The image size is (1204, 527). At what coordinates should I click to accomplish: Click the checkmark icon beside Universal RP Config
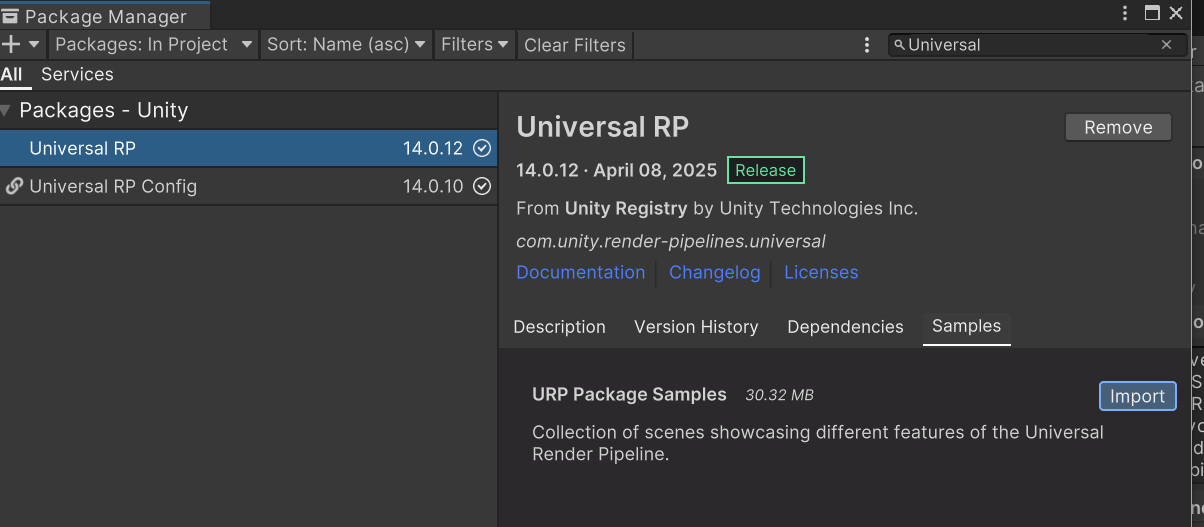(x=482, y=186)
